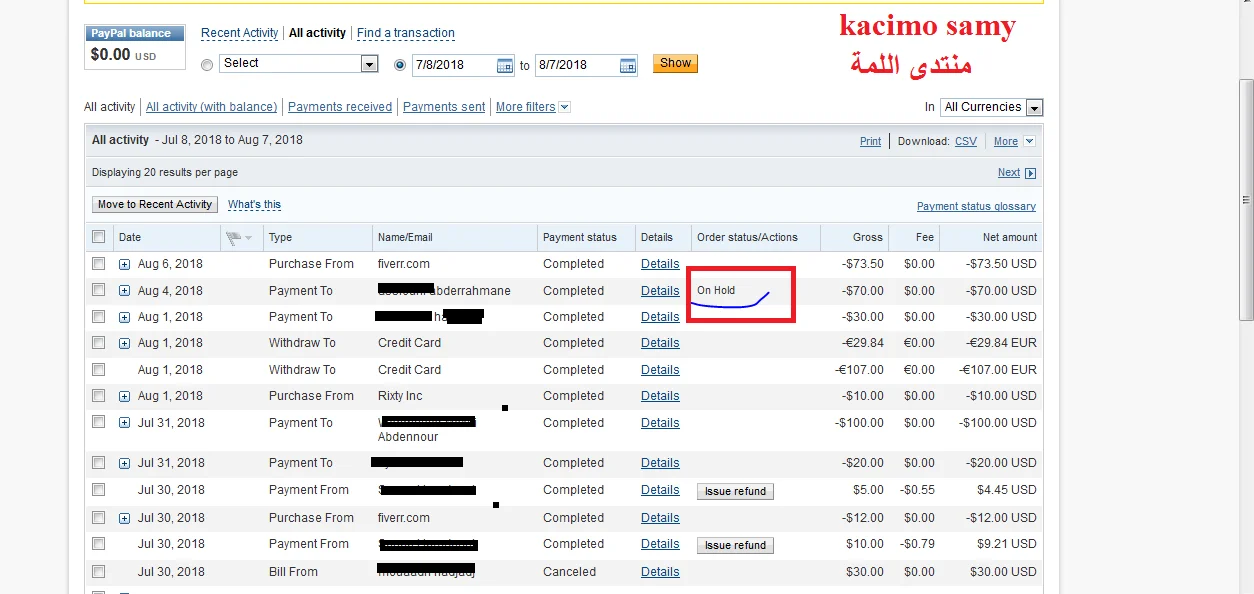Expand the More filters dropdown
The height and width of the screenshot is (594, 1254).
pyautogui.click(x=564, y=107)
